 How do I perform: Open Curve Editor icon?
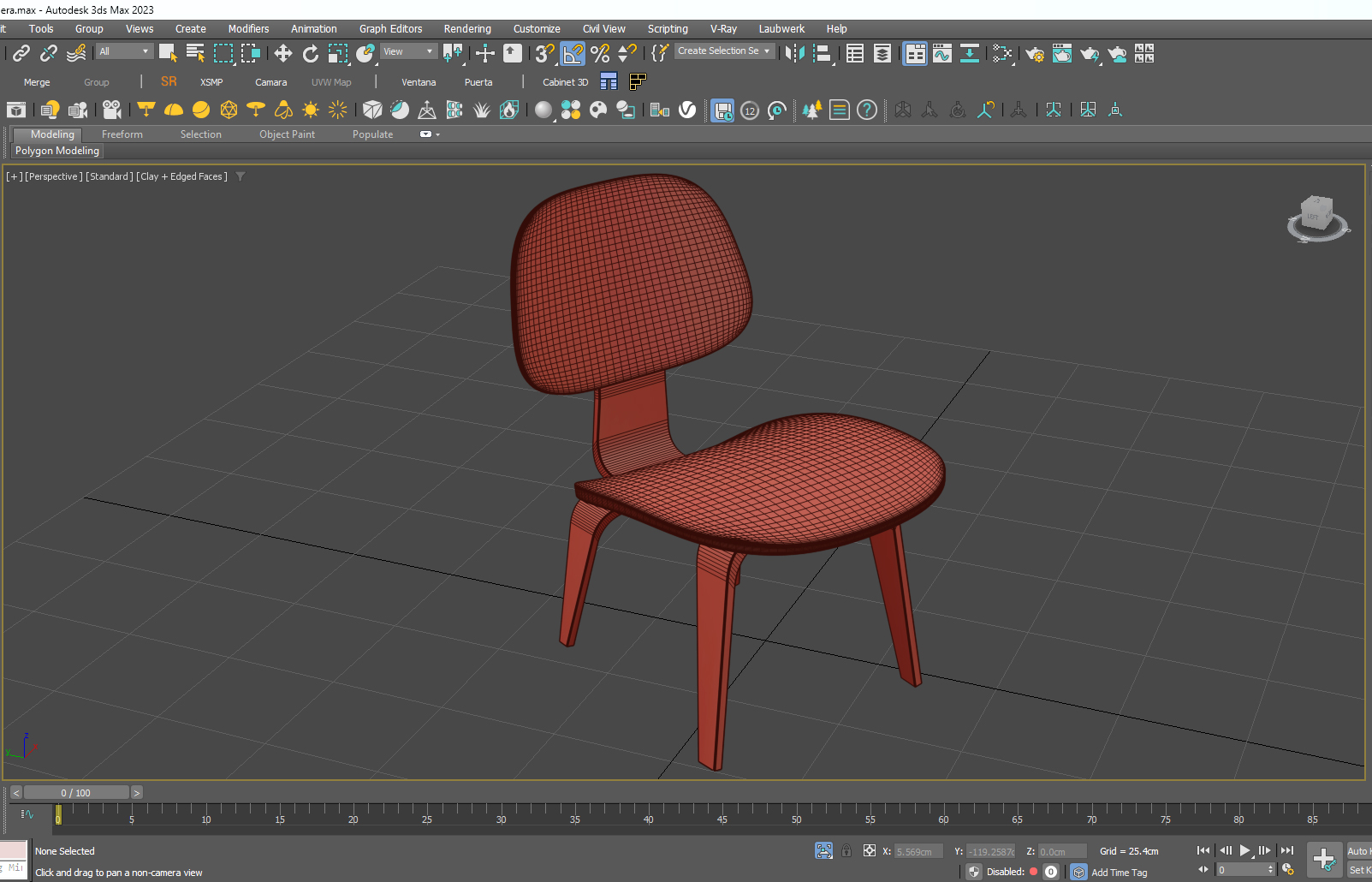coord(942,53)
